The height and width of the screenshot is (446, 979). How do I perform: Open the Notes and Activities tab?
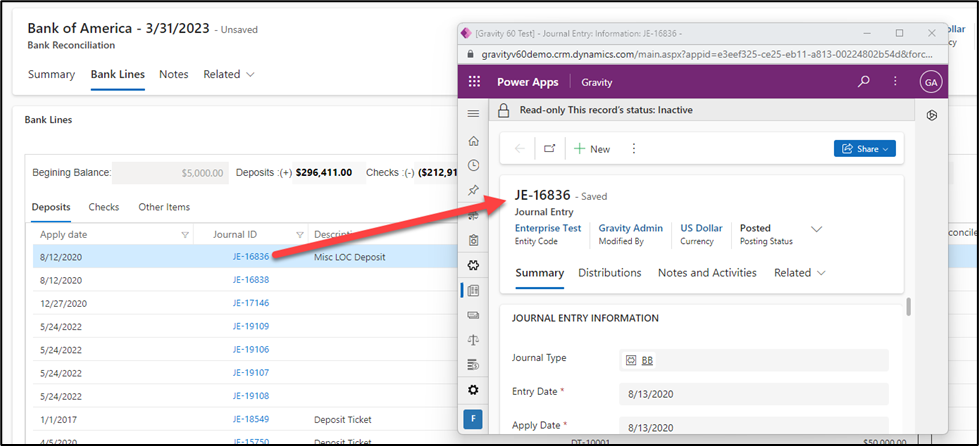click(707, 273)
